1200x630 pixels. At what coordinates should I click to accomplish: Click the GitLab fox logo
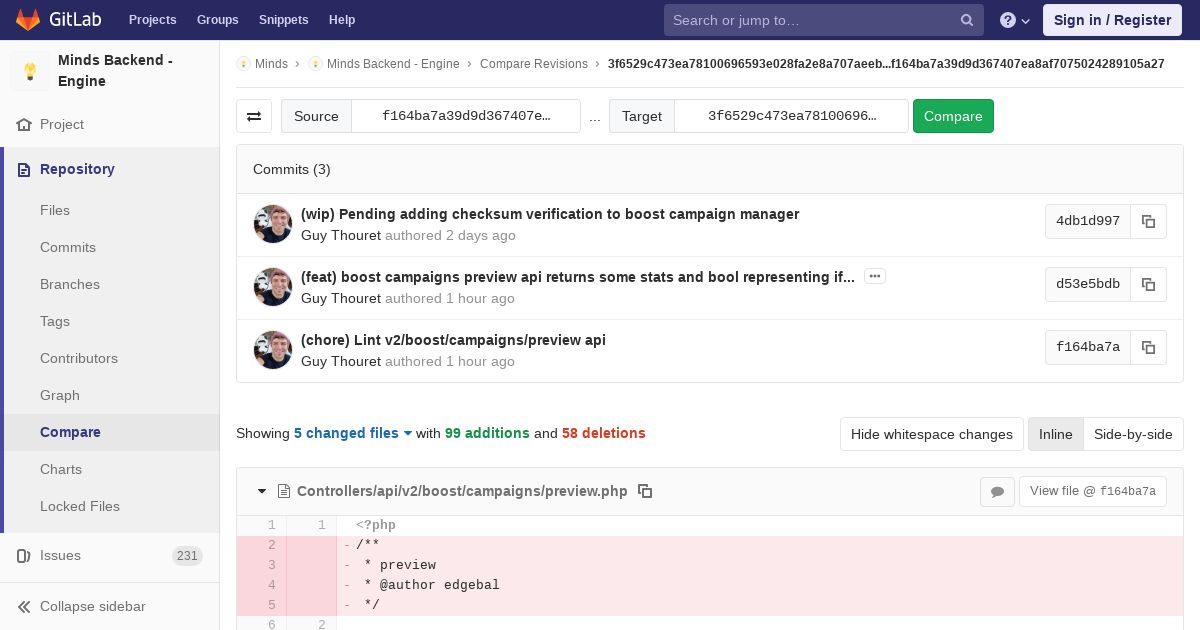(x=29, y=19)
